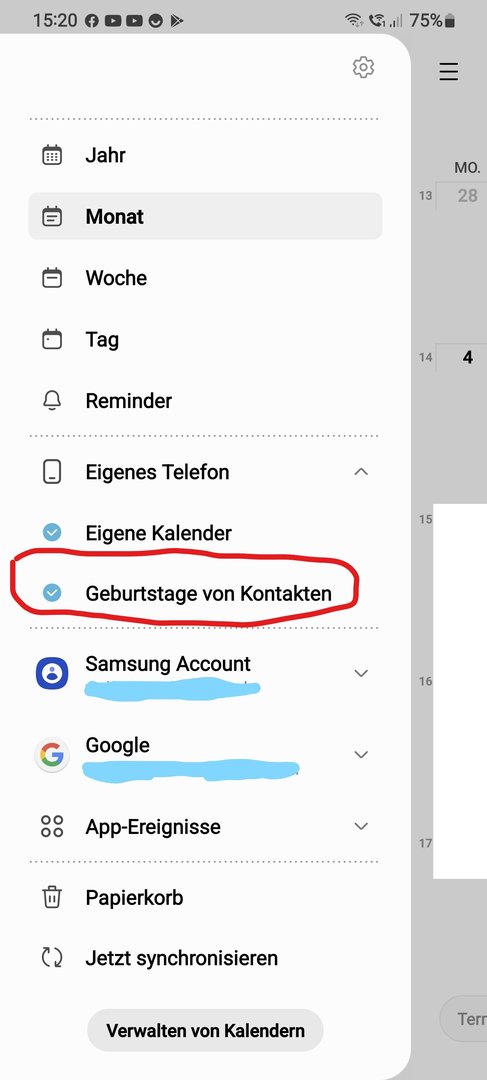
Task: Click the Samsung Account avatar icon
Action: (52, 673)
